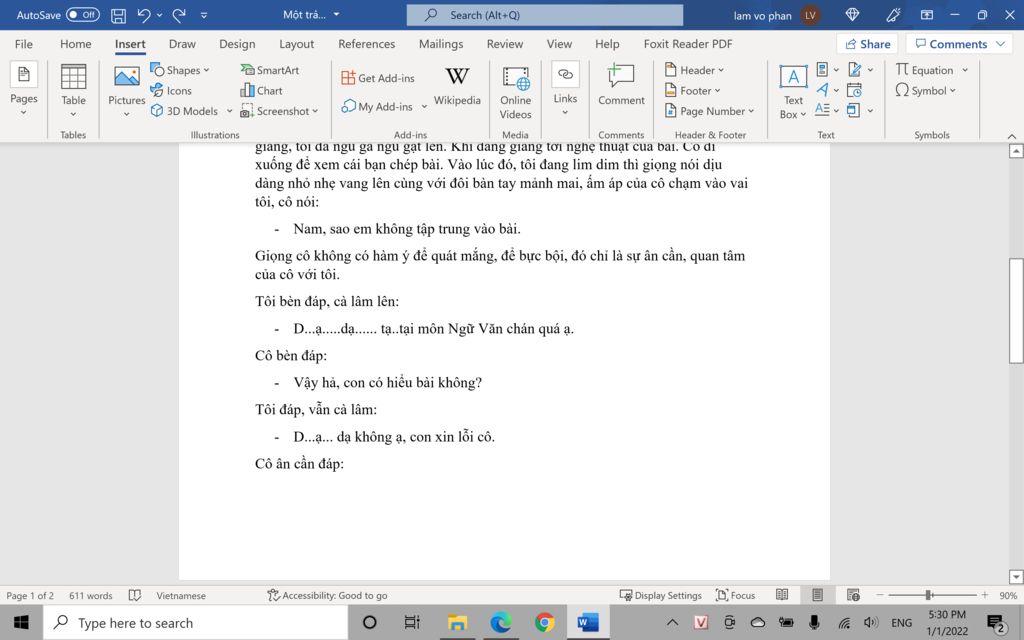Open the Layout tab

point(296,44)
